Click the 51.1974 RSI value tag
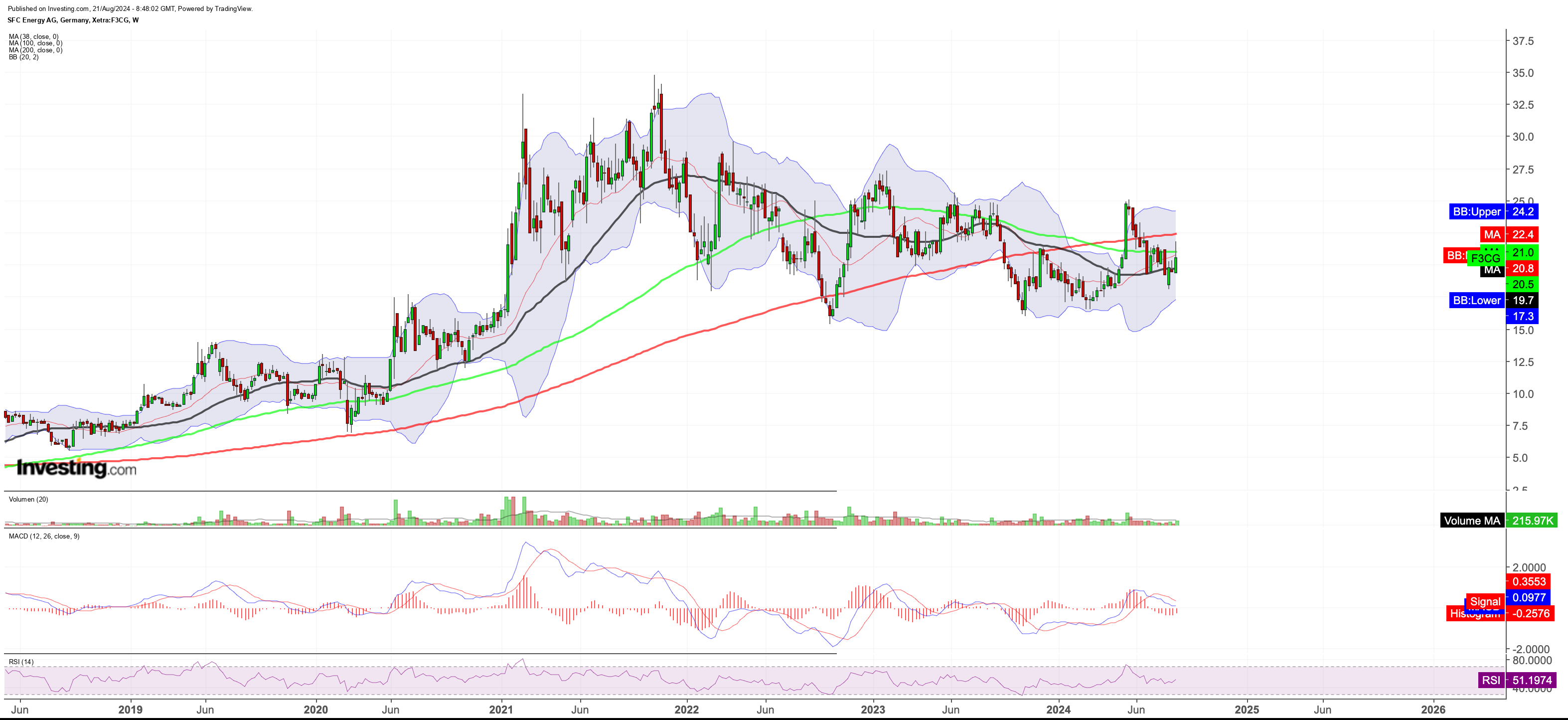 coord(1531,680)
